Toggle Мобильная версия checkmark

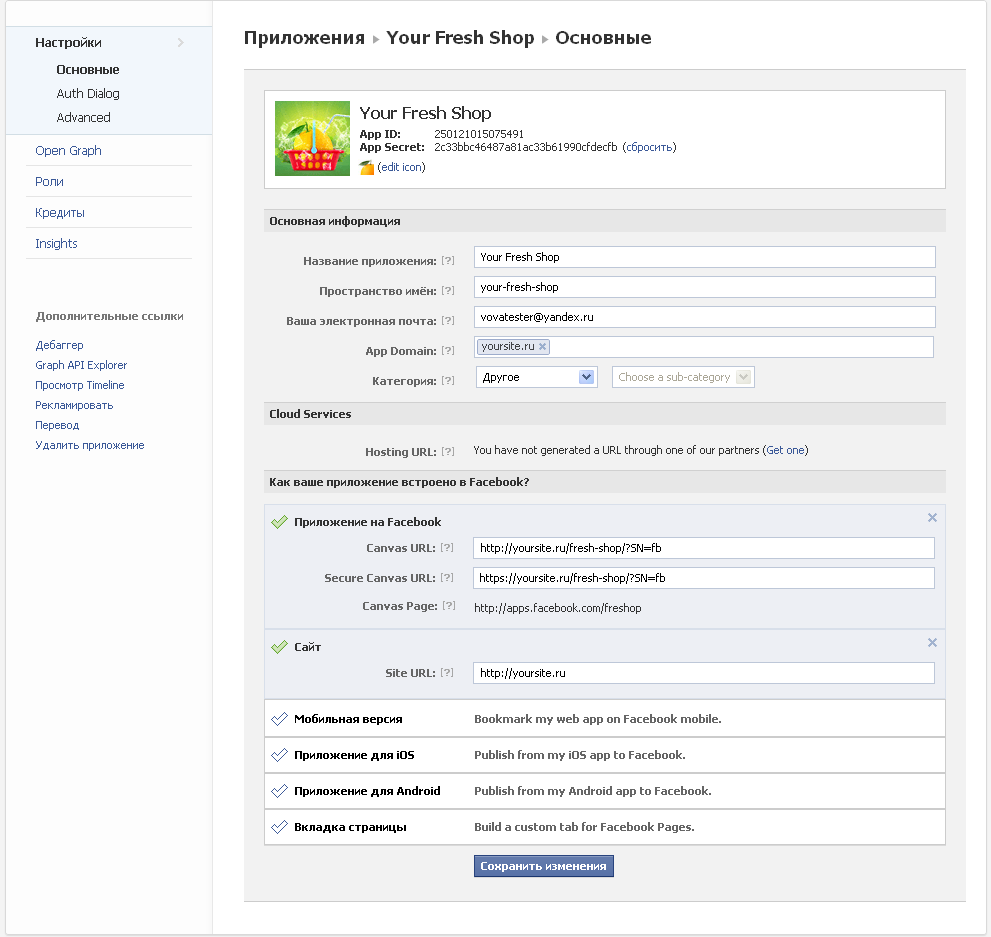[280, 719]
